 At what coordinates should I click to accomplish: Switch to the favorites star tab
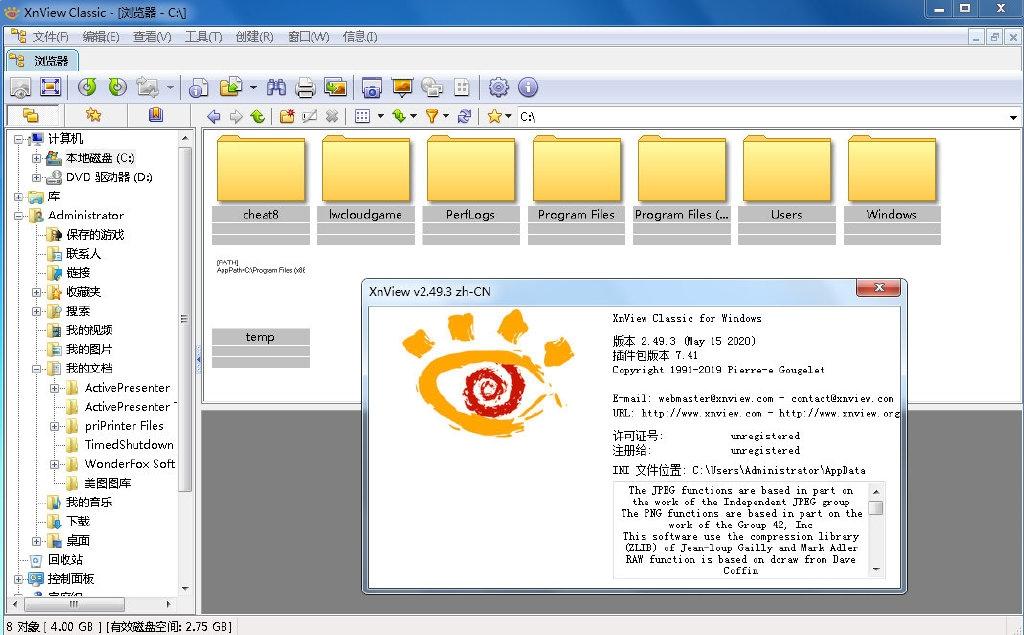click(93, 115)
